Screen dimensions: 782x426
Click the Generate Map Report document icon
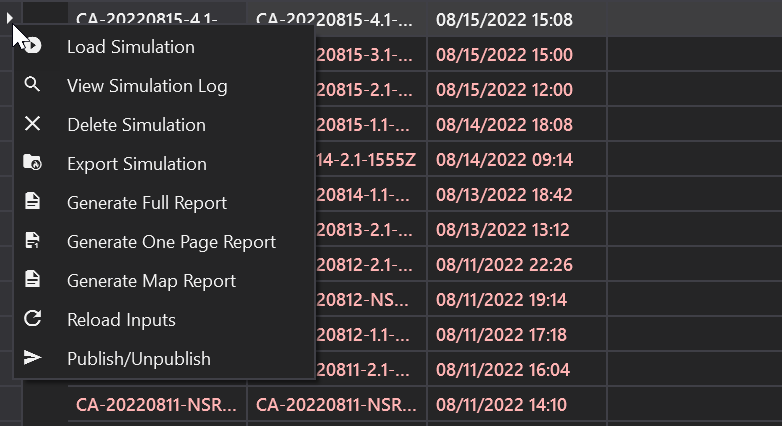[x=33, y=281]
